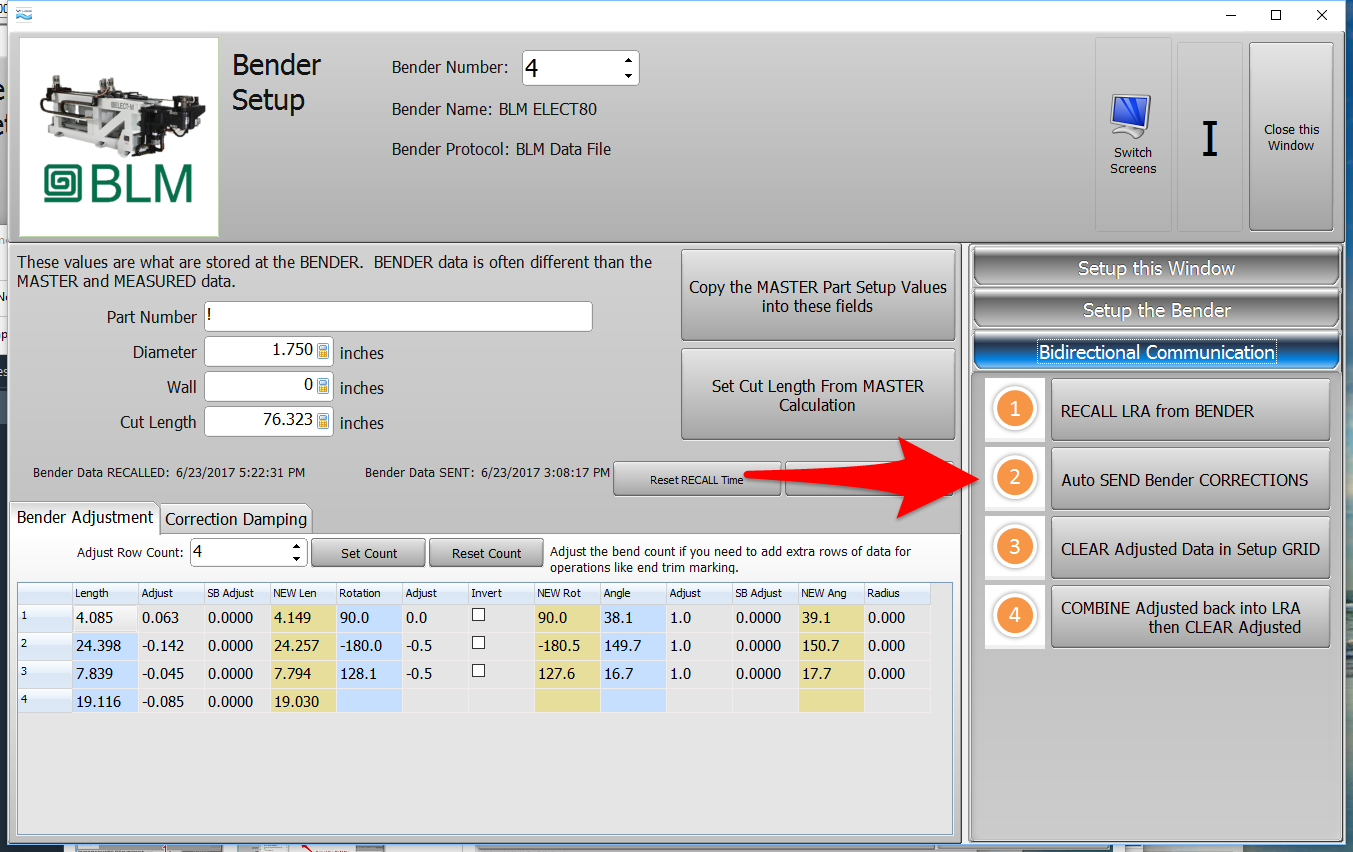Open calculator icon in Cut Length field
The image size is (1353, 852).
coord(323,422)
